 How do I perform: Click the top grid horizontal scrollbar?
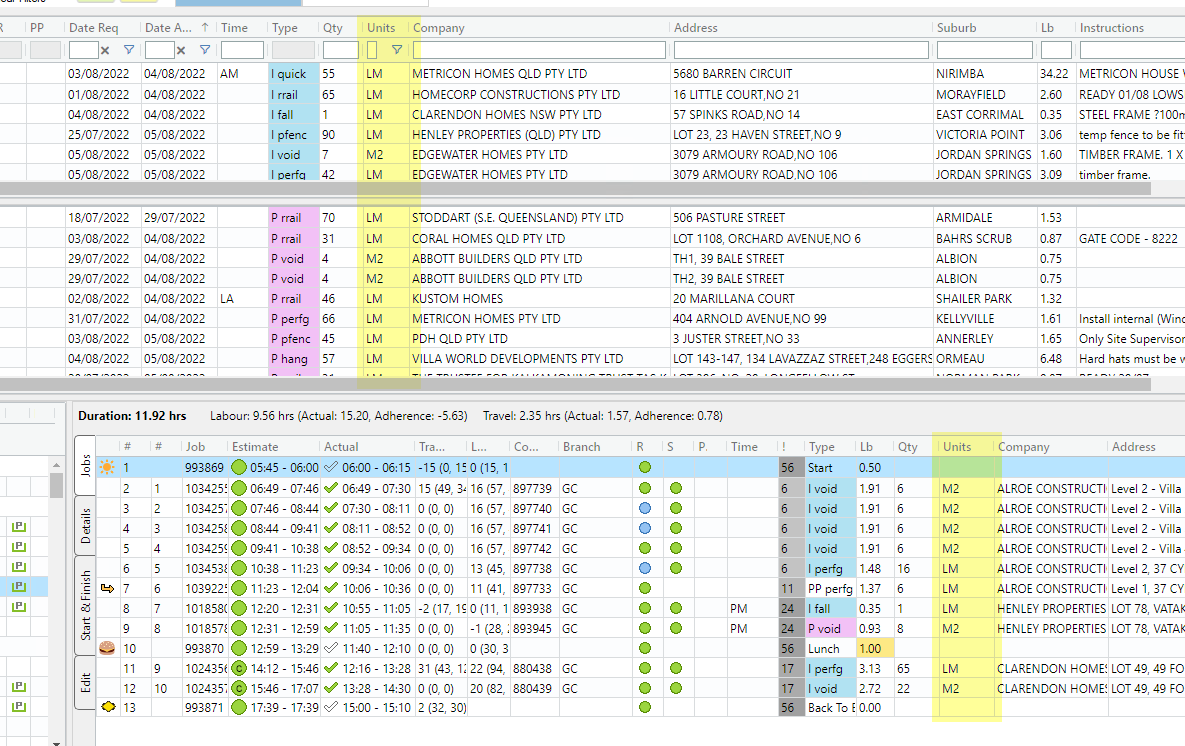pos(574,188)
